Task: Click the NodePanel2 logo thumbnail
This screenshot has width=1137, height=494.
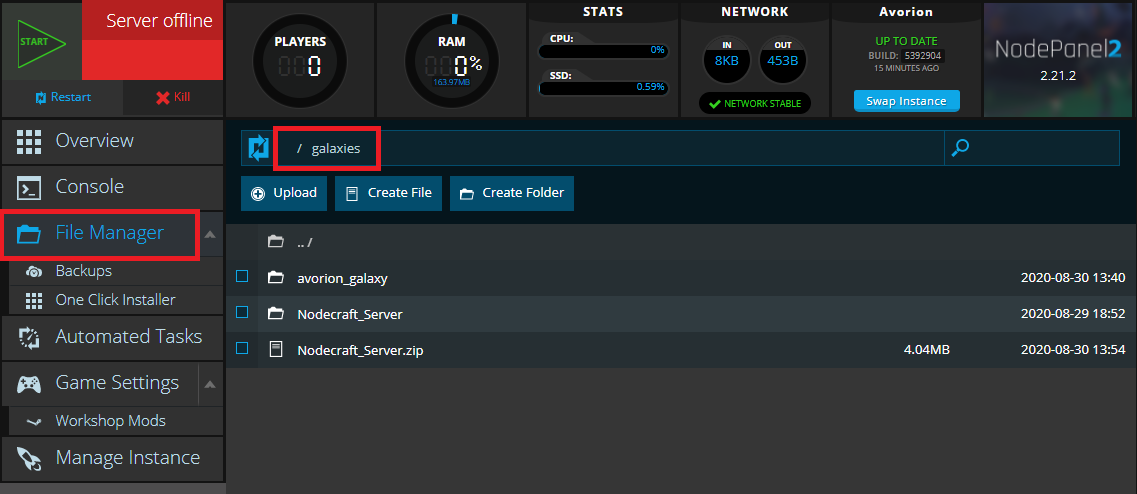Action: point(1059,59)
